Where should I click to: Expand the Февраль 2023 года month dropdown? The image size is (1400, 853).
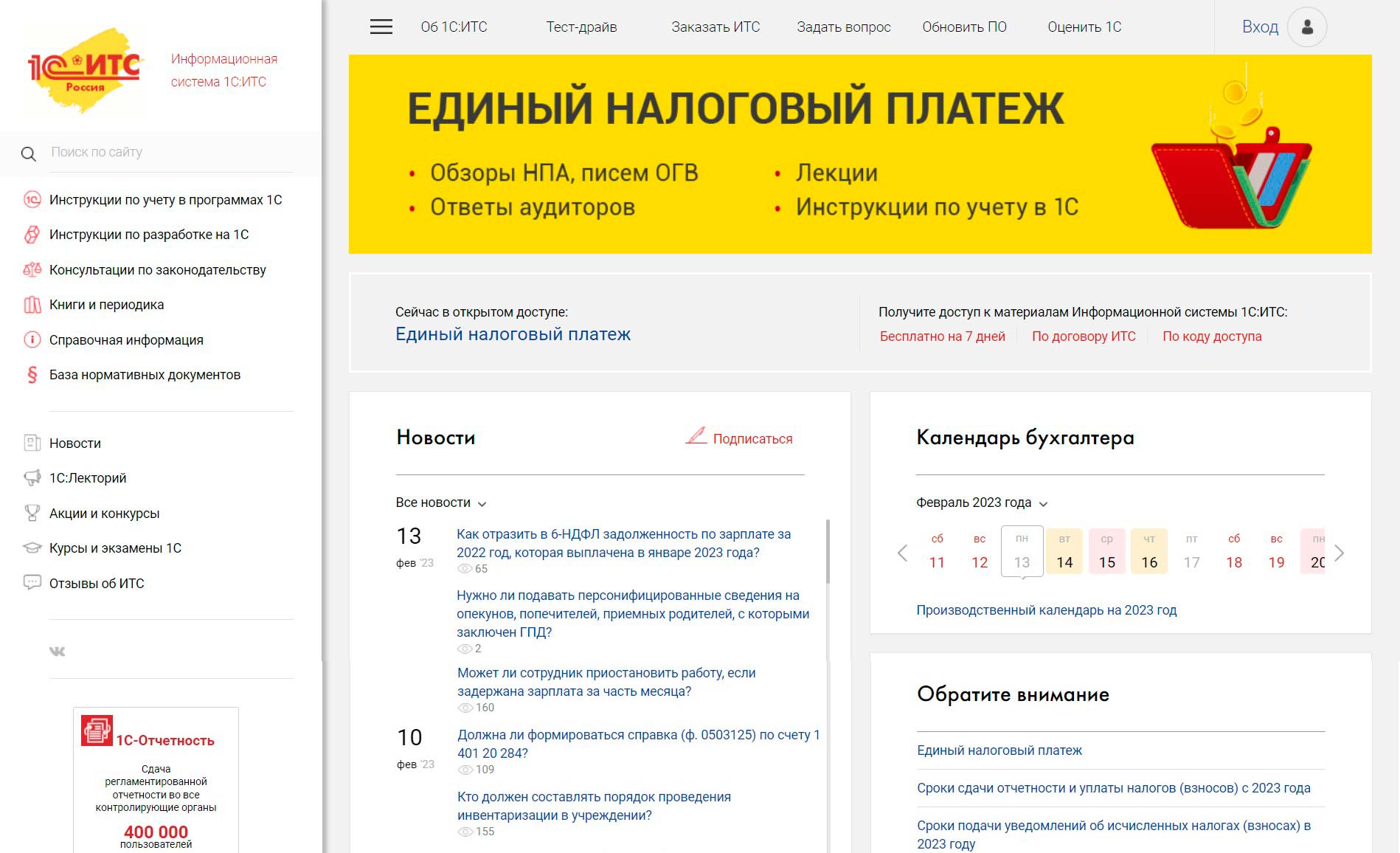pyautogui.click(x=982, y=503)
